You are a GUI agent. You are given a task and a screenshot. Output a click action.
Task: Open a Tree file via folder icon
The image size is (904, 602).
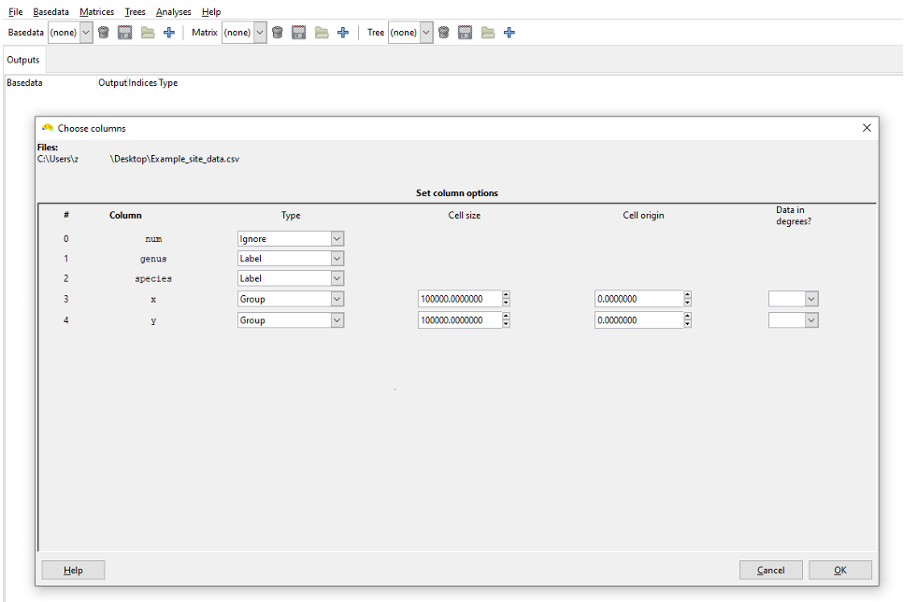488,33
